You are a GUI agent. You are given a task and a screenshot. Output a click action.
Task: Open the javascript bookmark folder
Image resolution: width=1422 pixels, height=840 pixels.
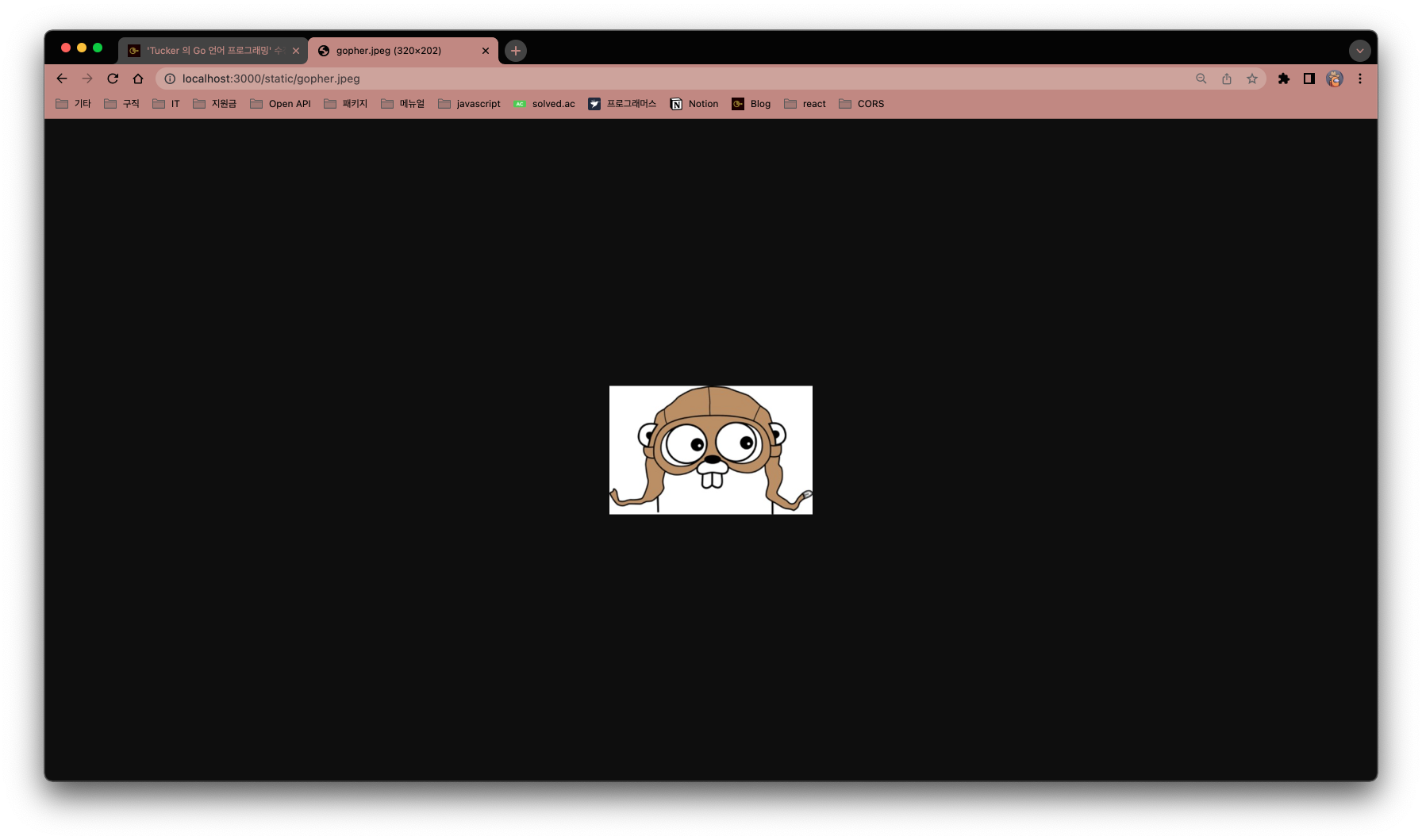coord(469,104)
